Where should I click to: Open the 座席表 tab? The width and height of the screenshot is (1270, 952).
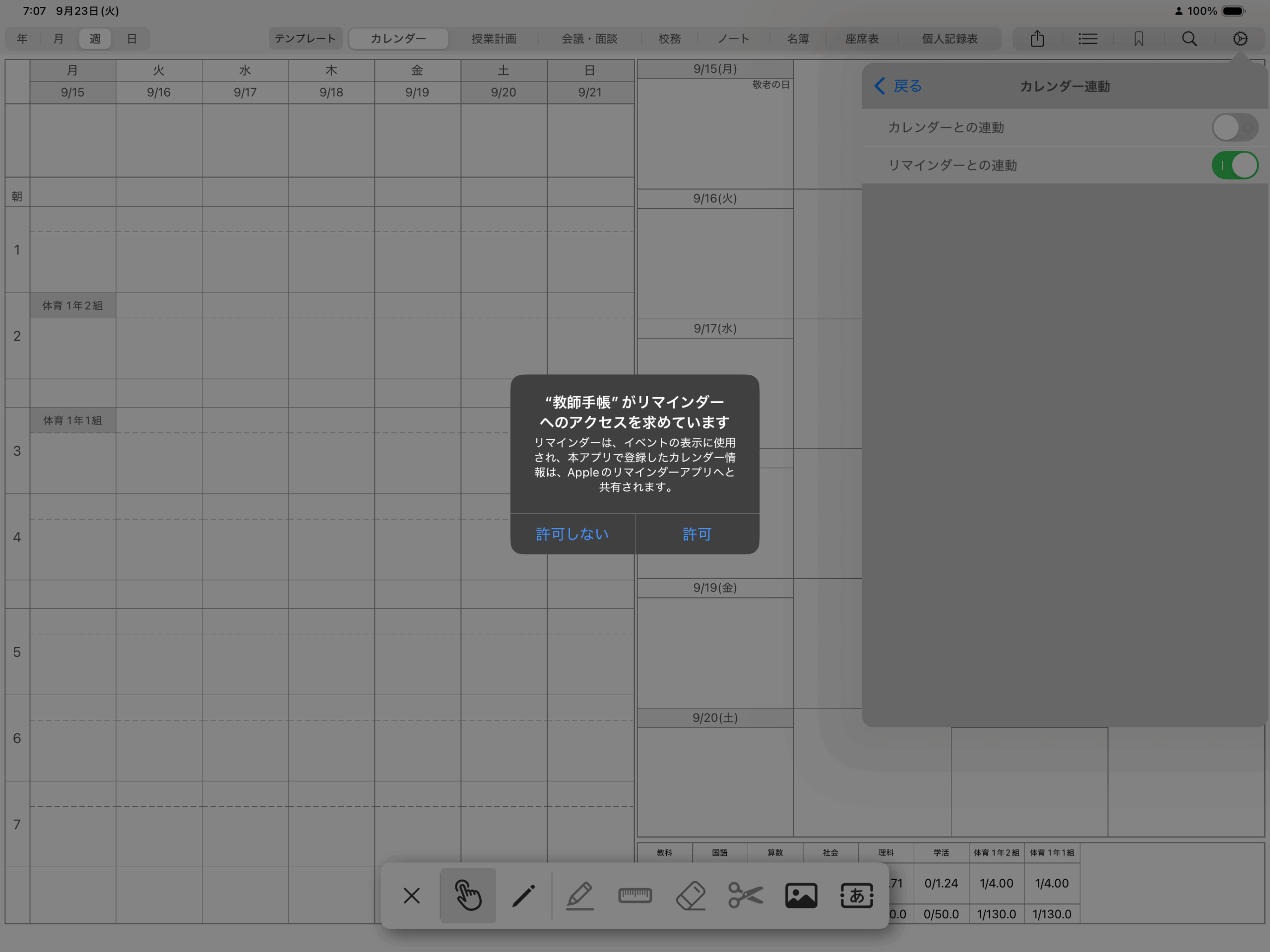coord(862,39)
